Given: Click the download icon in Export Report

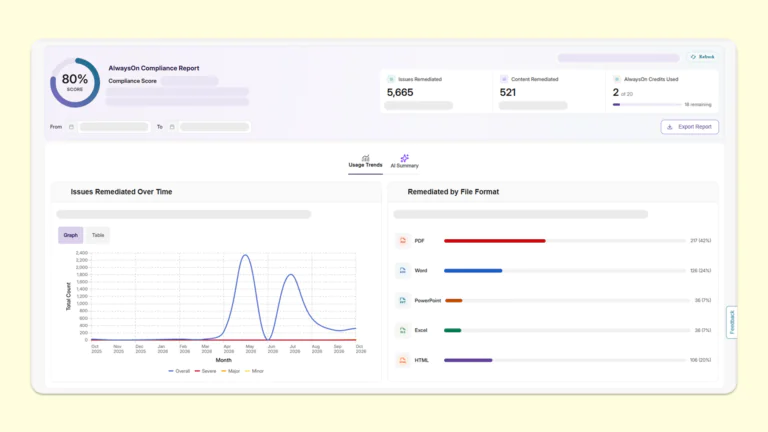Looking at the screenshot, I should tap(670, 127).
